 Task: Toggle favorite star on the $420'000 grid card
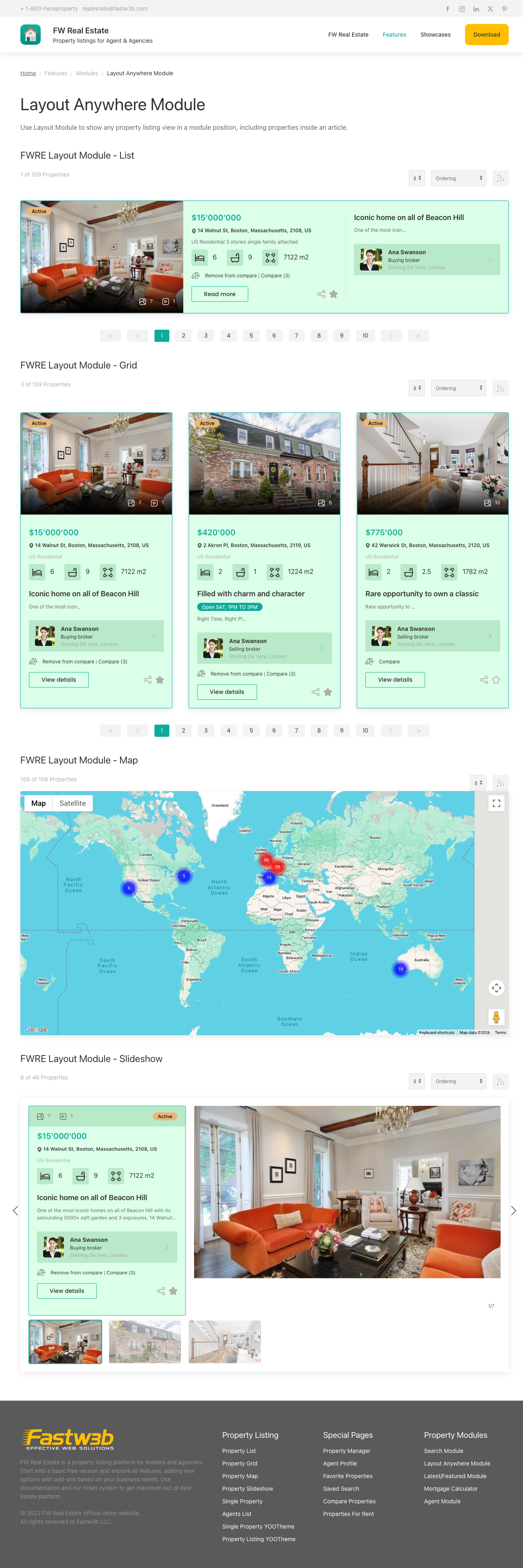click(x=328, y=692)
